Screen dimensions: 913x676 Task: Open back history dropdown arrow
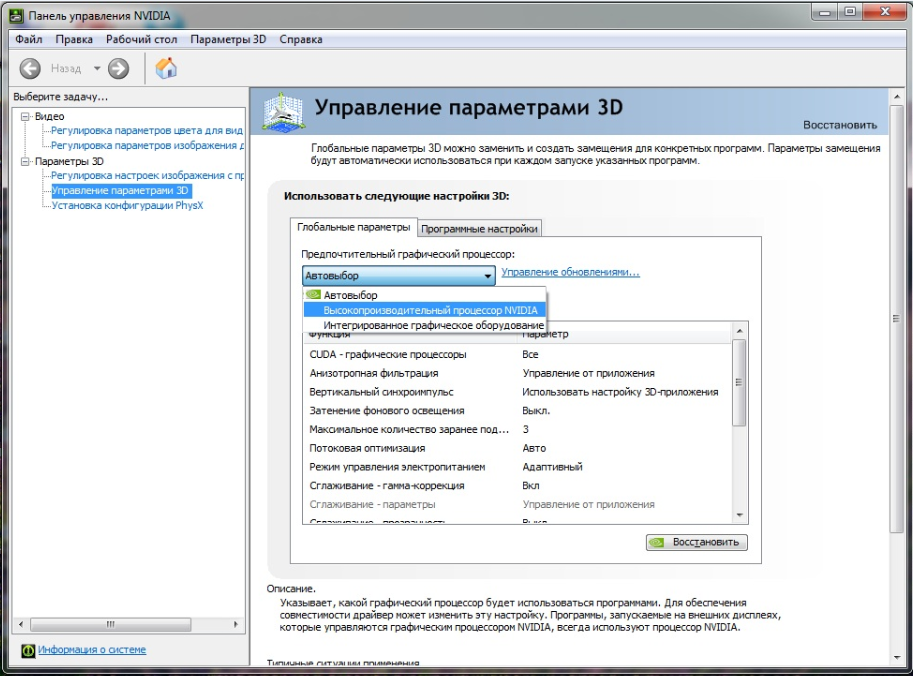coord(97,69)
